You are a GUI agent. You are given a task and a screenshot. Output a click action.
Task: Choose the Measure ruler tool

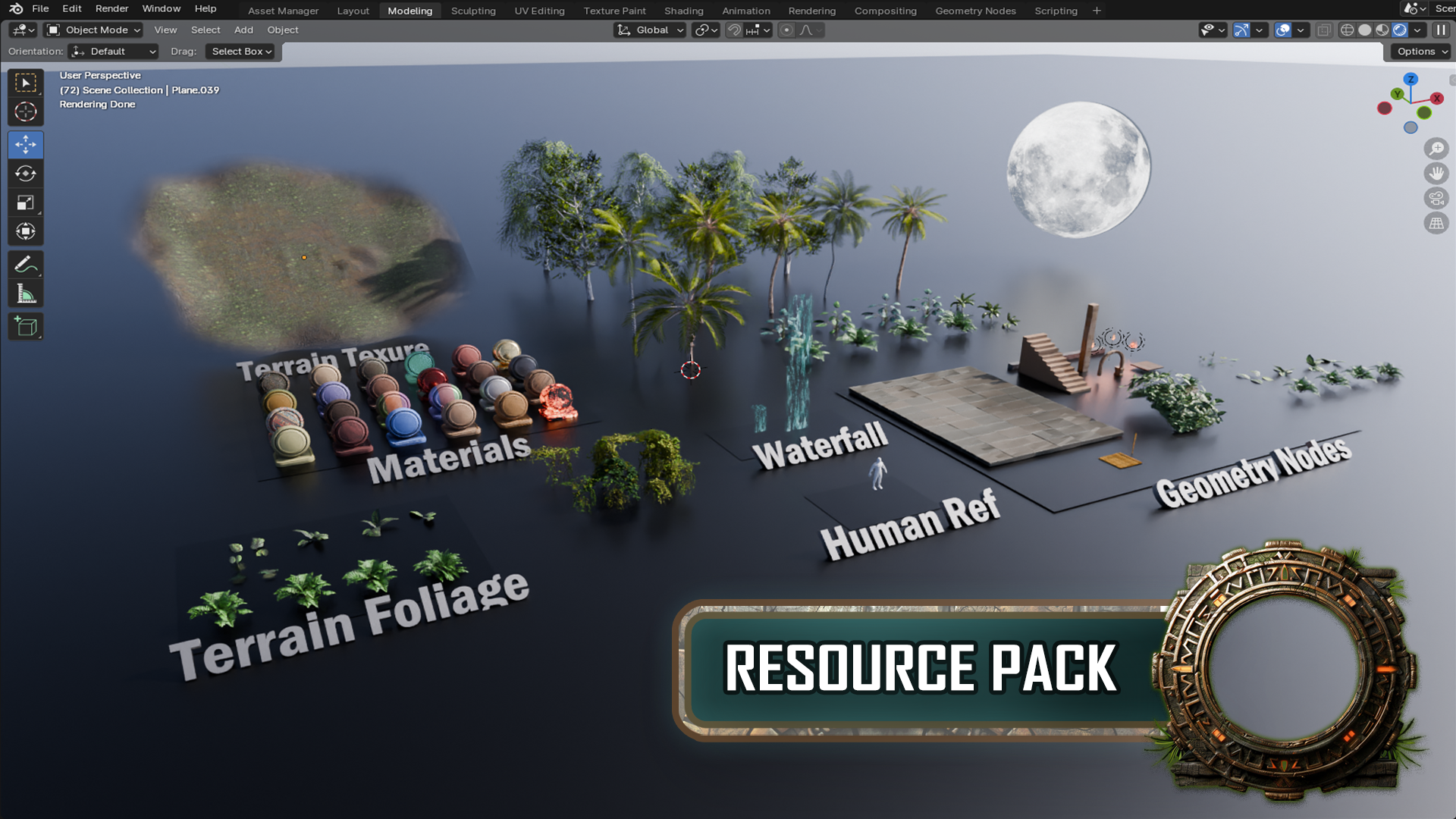click(x=26, y=293)
